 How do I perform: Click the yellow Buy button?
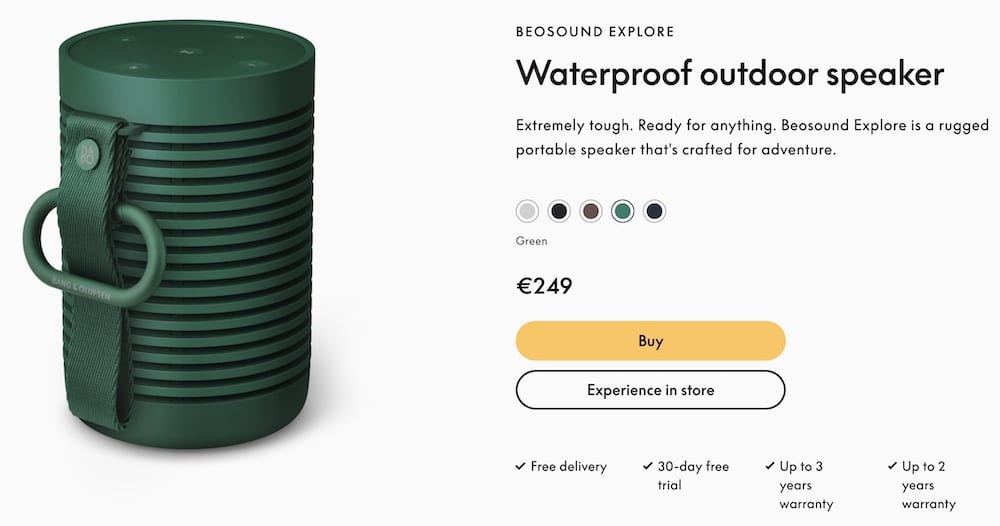tap(651, 340)
